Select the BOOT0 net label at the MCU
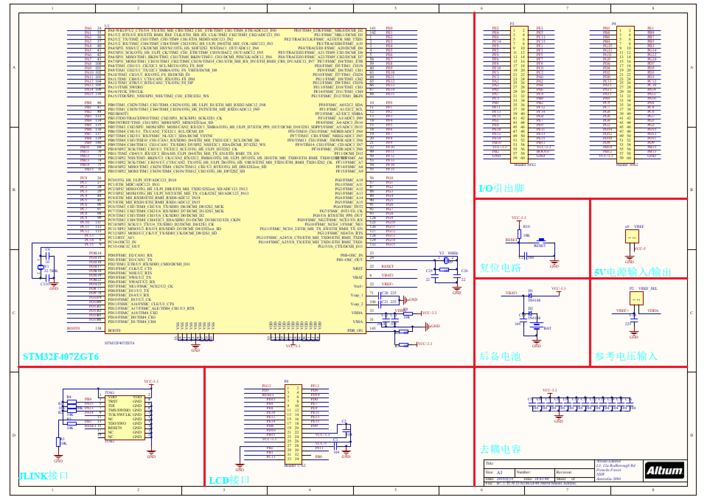This screenshot has width=707, height=500. point(73,328)
